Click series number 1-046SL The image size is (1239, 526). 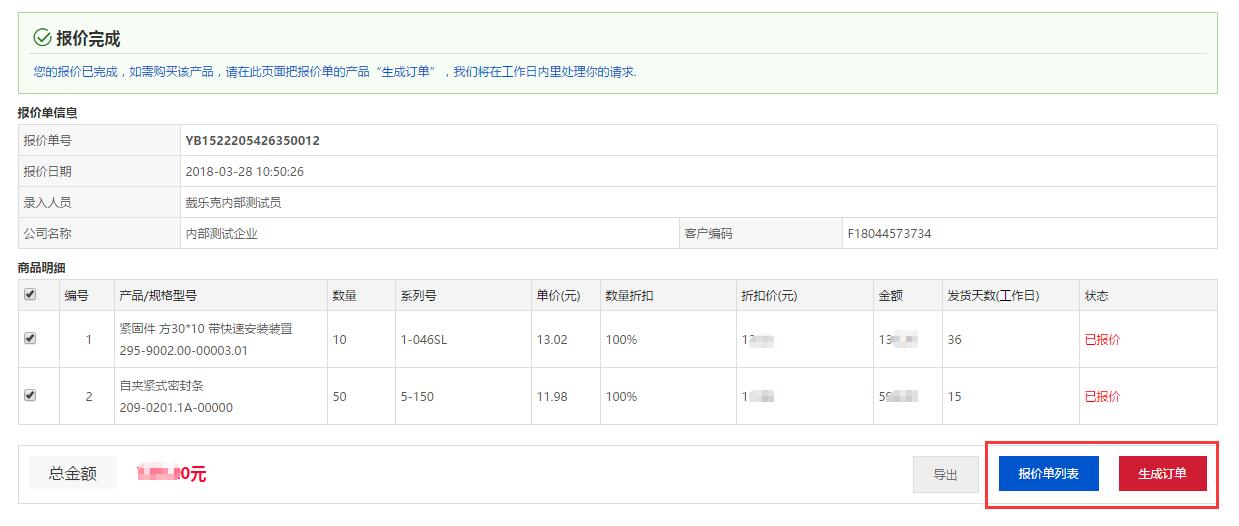(424, 340)
